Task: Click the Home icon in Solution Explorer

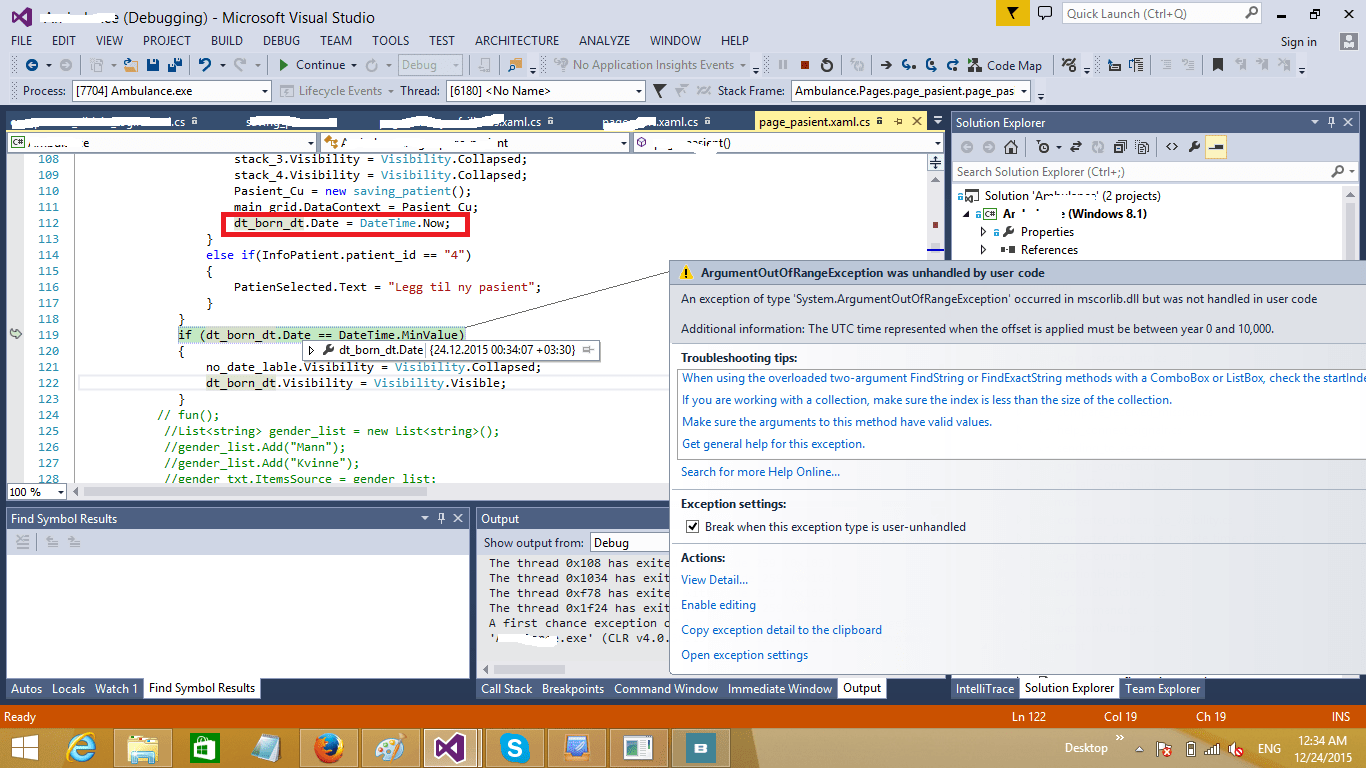Action: 1011,147
